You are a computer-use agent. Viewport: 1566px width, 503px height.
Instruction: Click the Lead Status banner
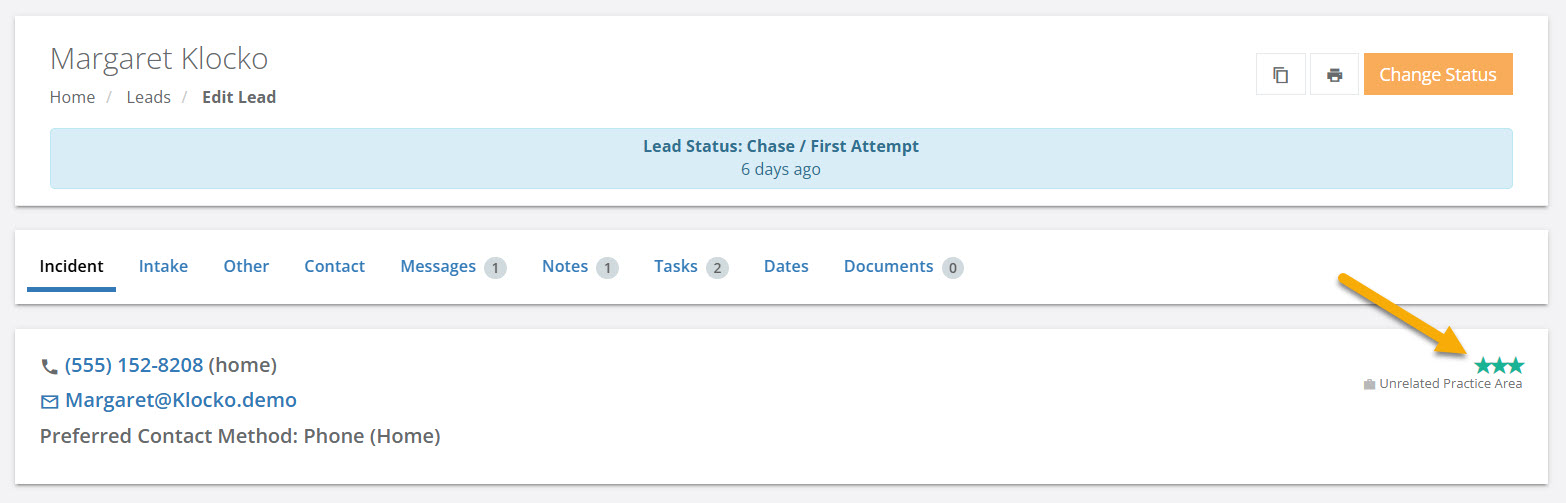coord(781,158)
